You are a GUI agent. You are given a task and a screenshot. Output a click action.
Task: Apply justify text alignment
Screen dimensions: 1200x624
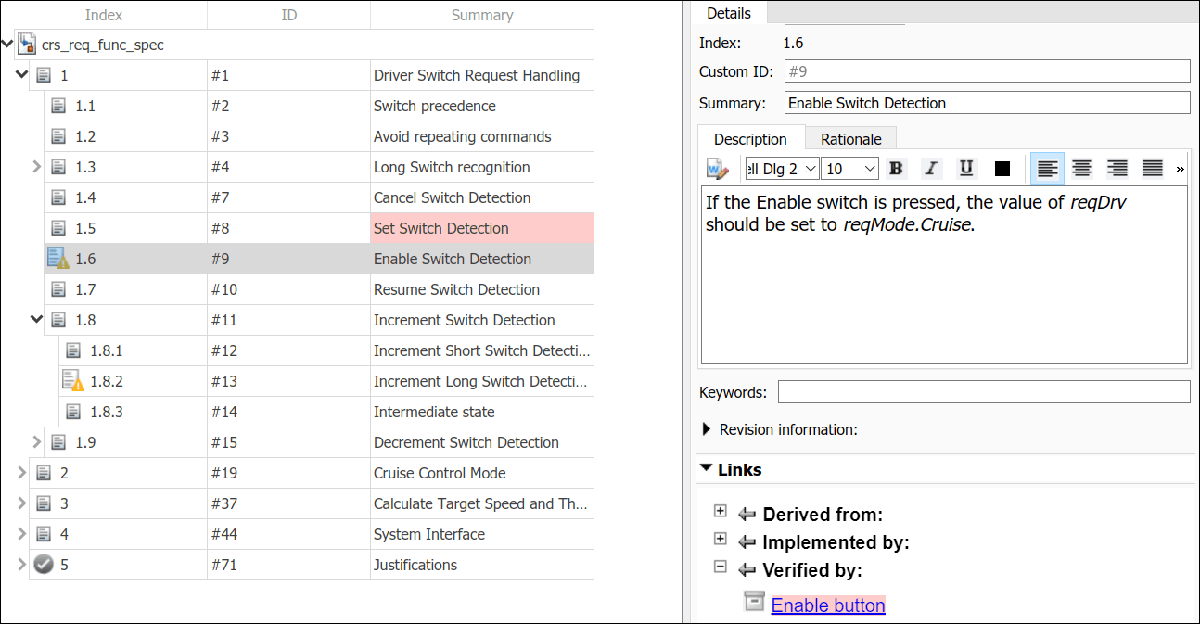1152,168
